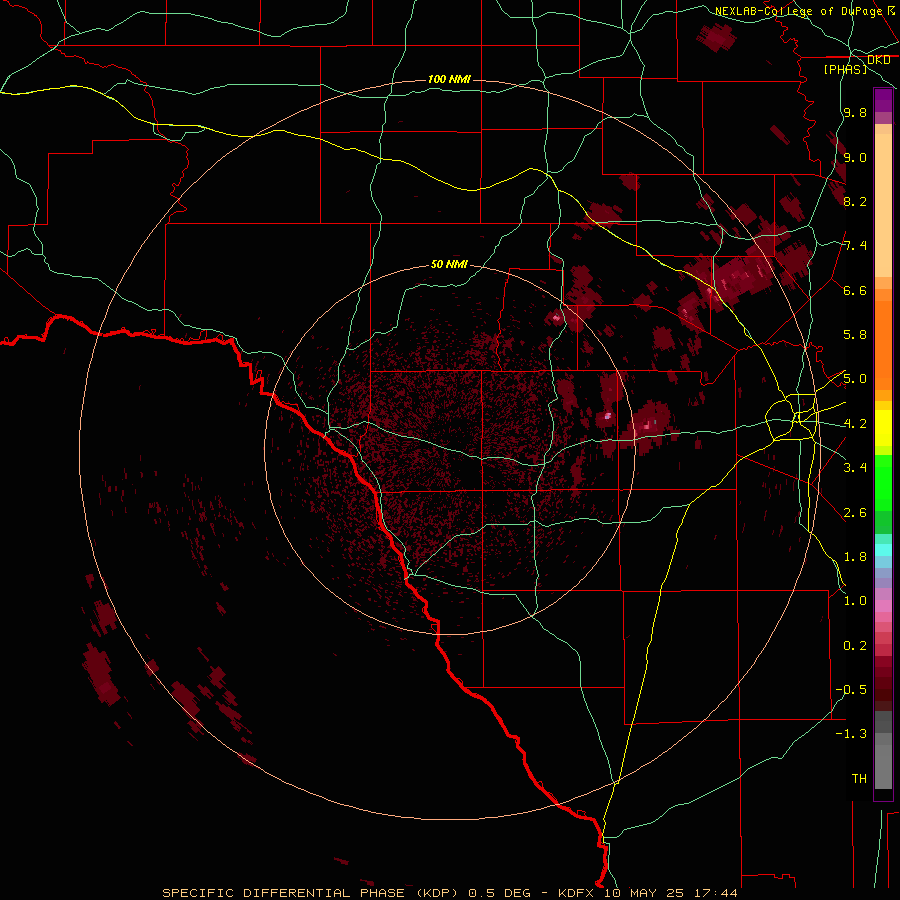Viewport: 900px width, 900px height.
Task: Click the bright green segment of color bar
Action: [883, 482]
